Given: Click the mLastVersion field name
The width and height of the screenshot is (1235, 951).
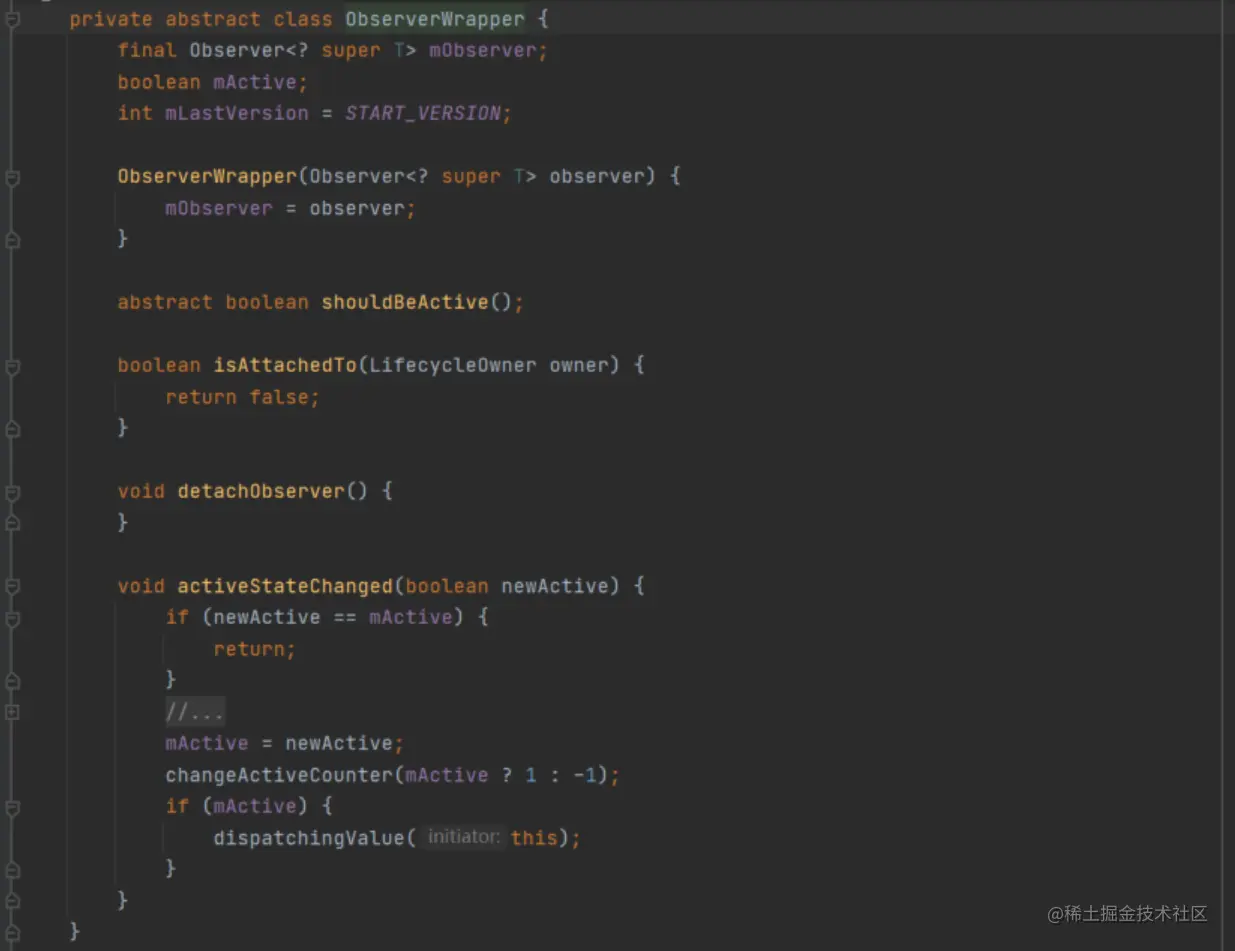Looking at the screenshot, I should (x=237, y=113).
